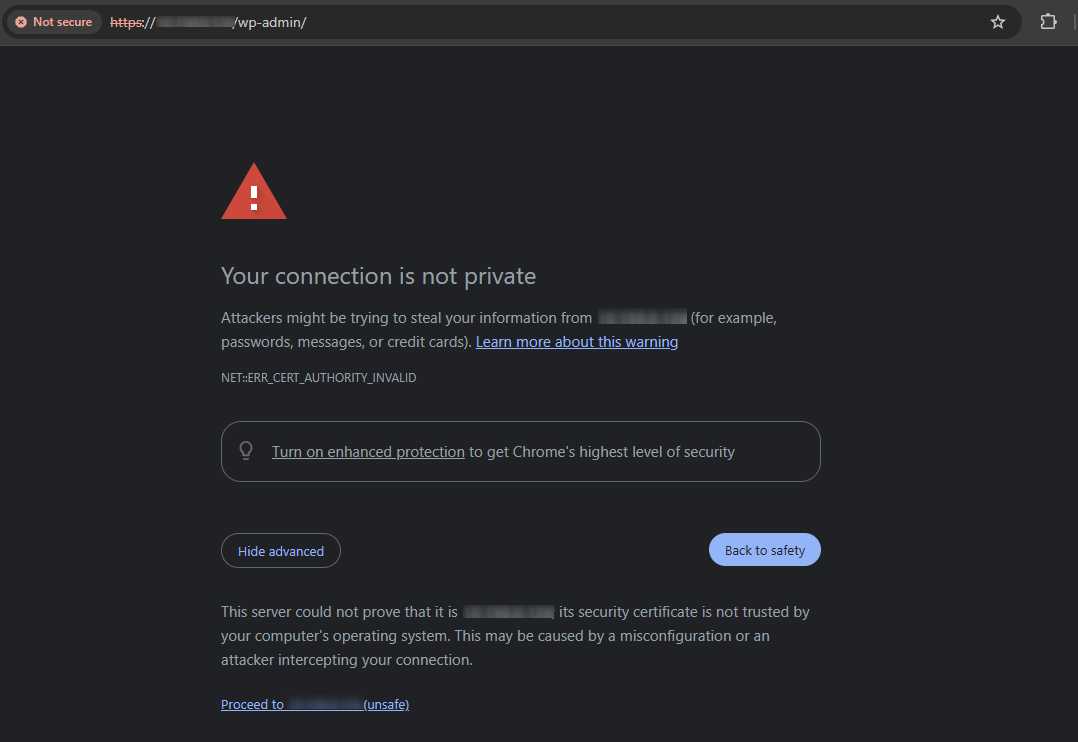Follow the Turn on enhanced protection link
The height and width of the screenshot is (742, 1078).
pyautogui.click(x=368, y=452)
